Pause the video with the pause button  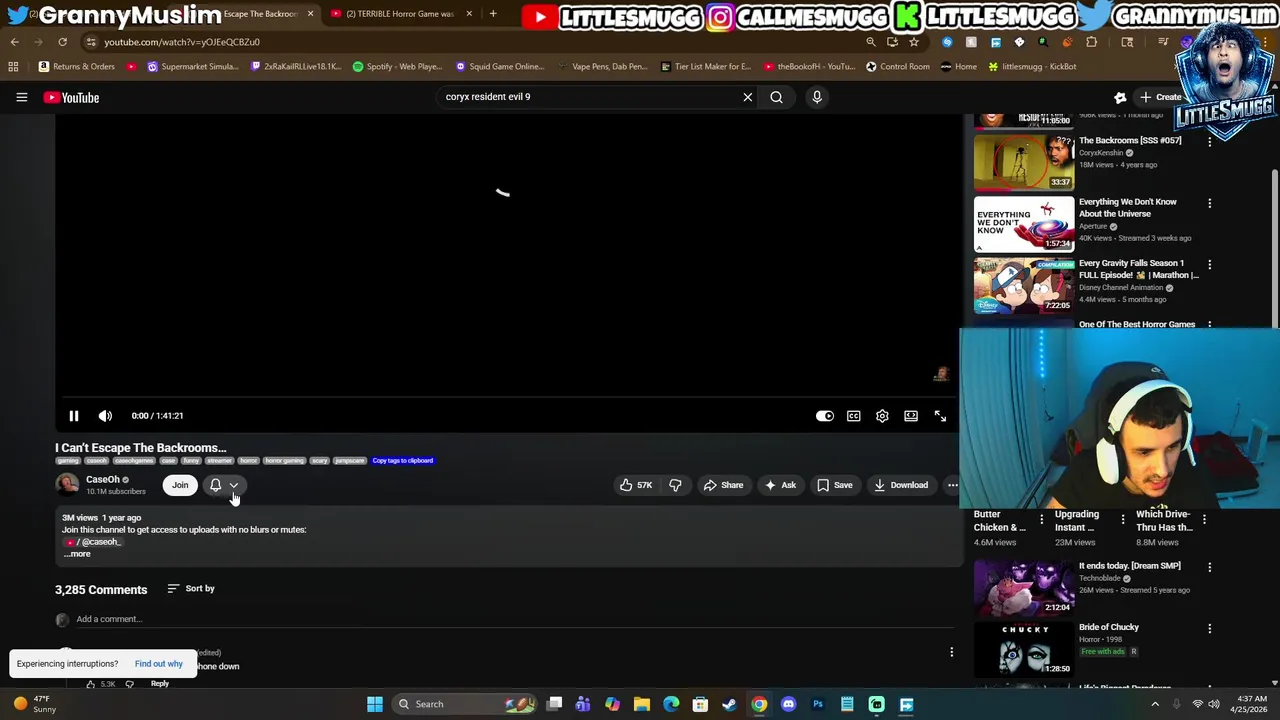[x=73, y=416]
